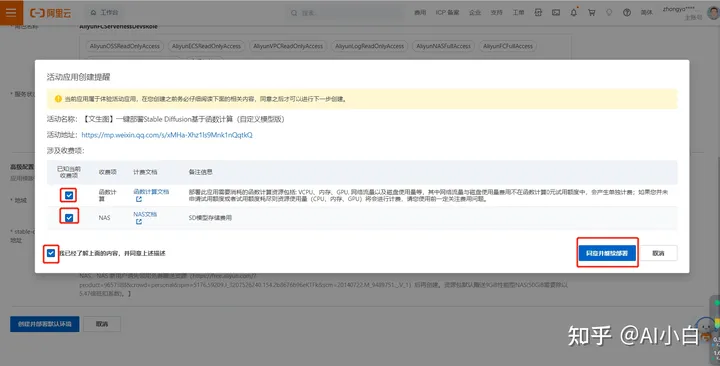Viewport: 720px width, 366px height.
Task: Click the AliyunLogReadOnlyAccess policy tag
Action: (369, 46)
